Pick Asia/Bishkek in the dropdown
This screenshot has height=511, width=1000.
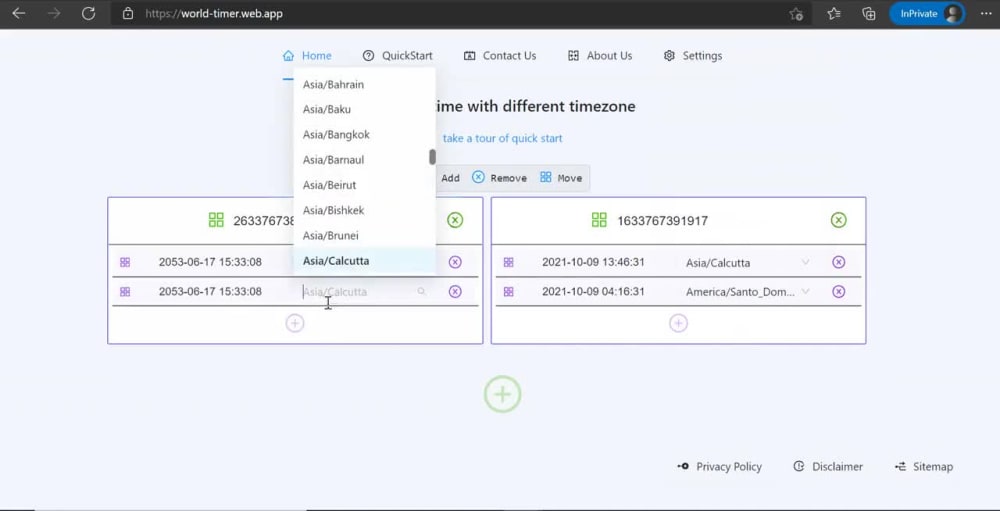[x=364, y=210]
